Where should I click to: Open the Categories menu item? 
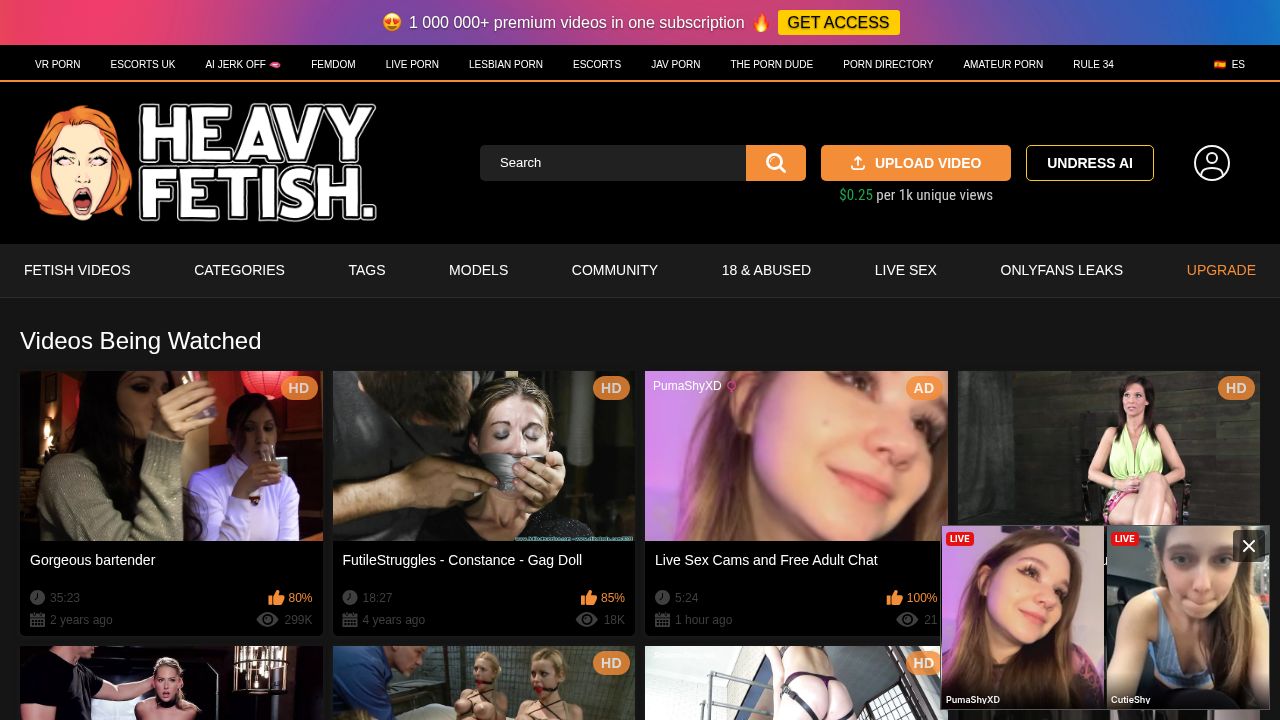[x=239, y=270]
